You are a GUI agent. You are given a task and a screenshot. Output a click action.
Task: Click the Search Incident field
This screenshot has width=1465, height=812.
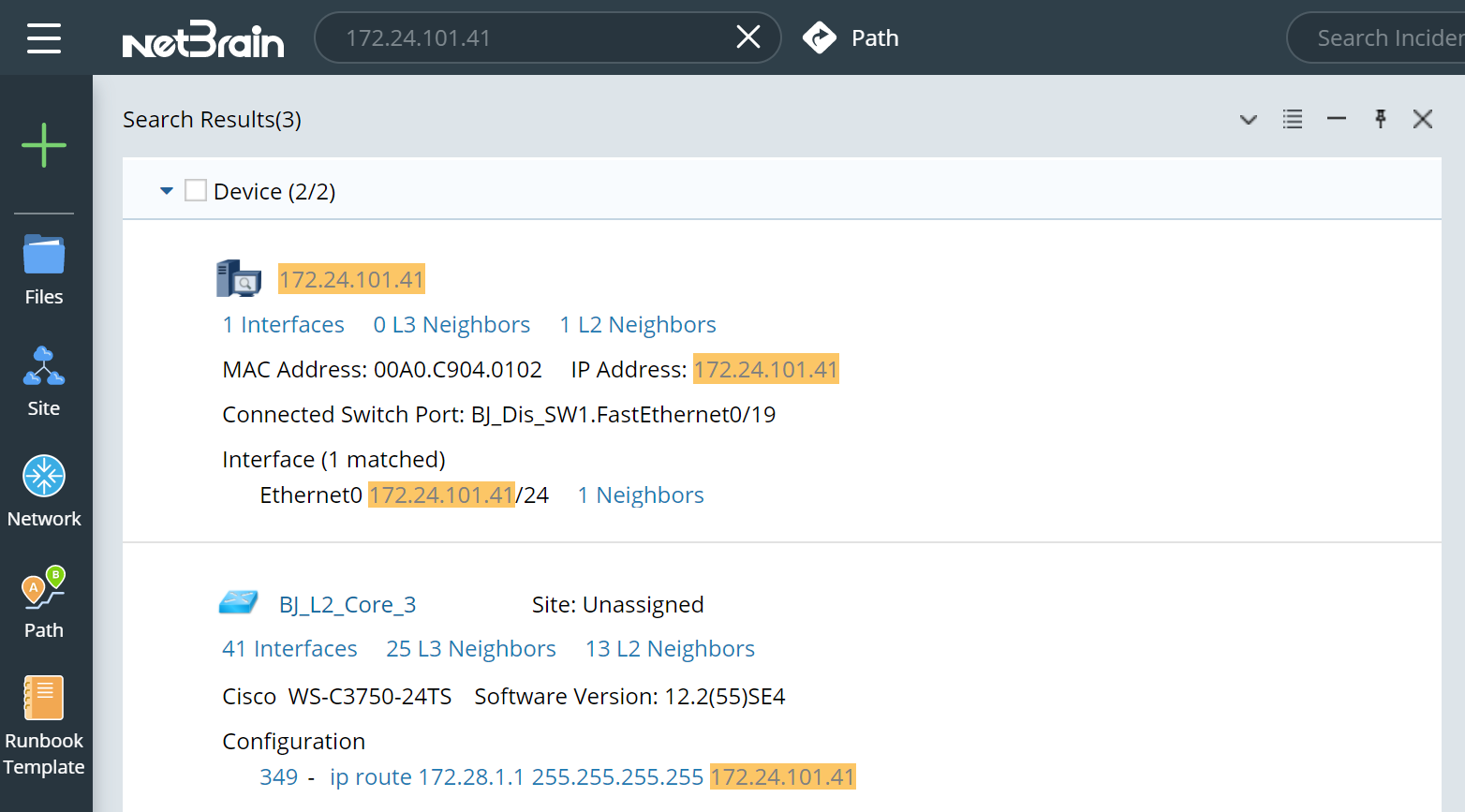click(x=1377, y=37)
